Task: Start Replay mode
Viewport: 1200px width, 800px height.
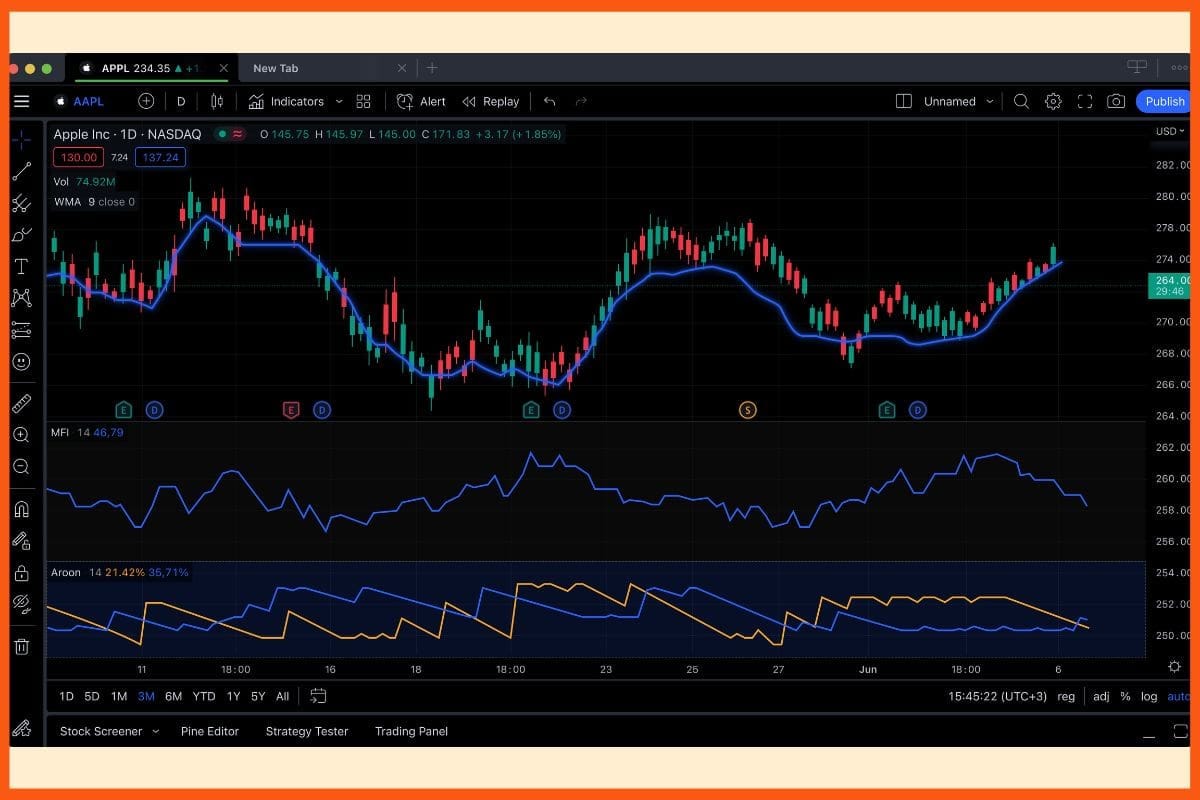Action: coord(490,101)
